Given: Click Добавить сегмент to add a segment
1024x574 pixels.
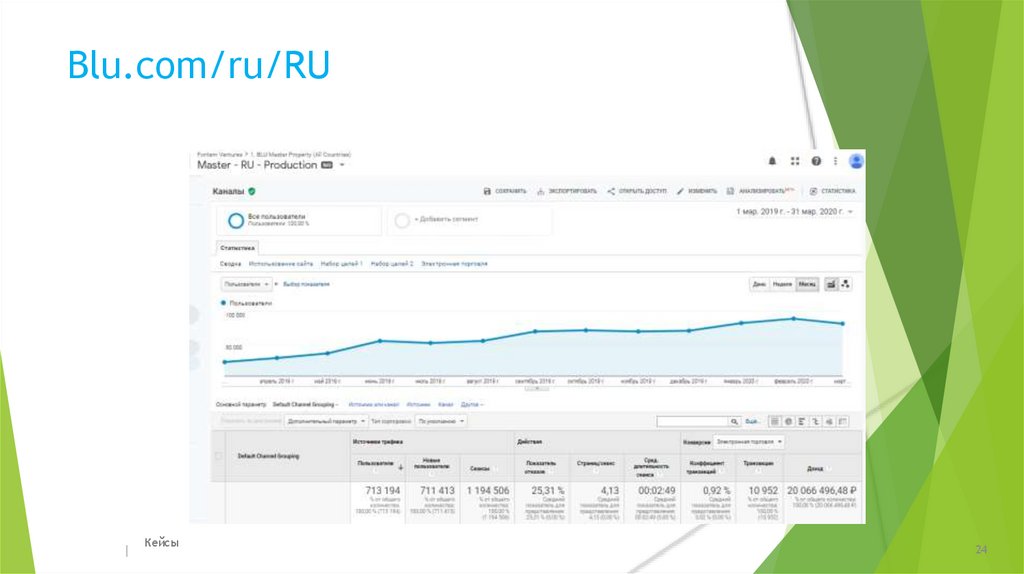Looking at the screenshot, I should pyautogui.click(x=470, y=220).
